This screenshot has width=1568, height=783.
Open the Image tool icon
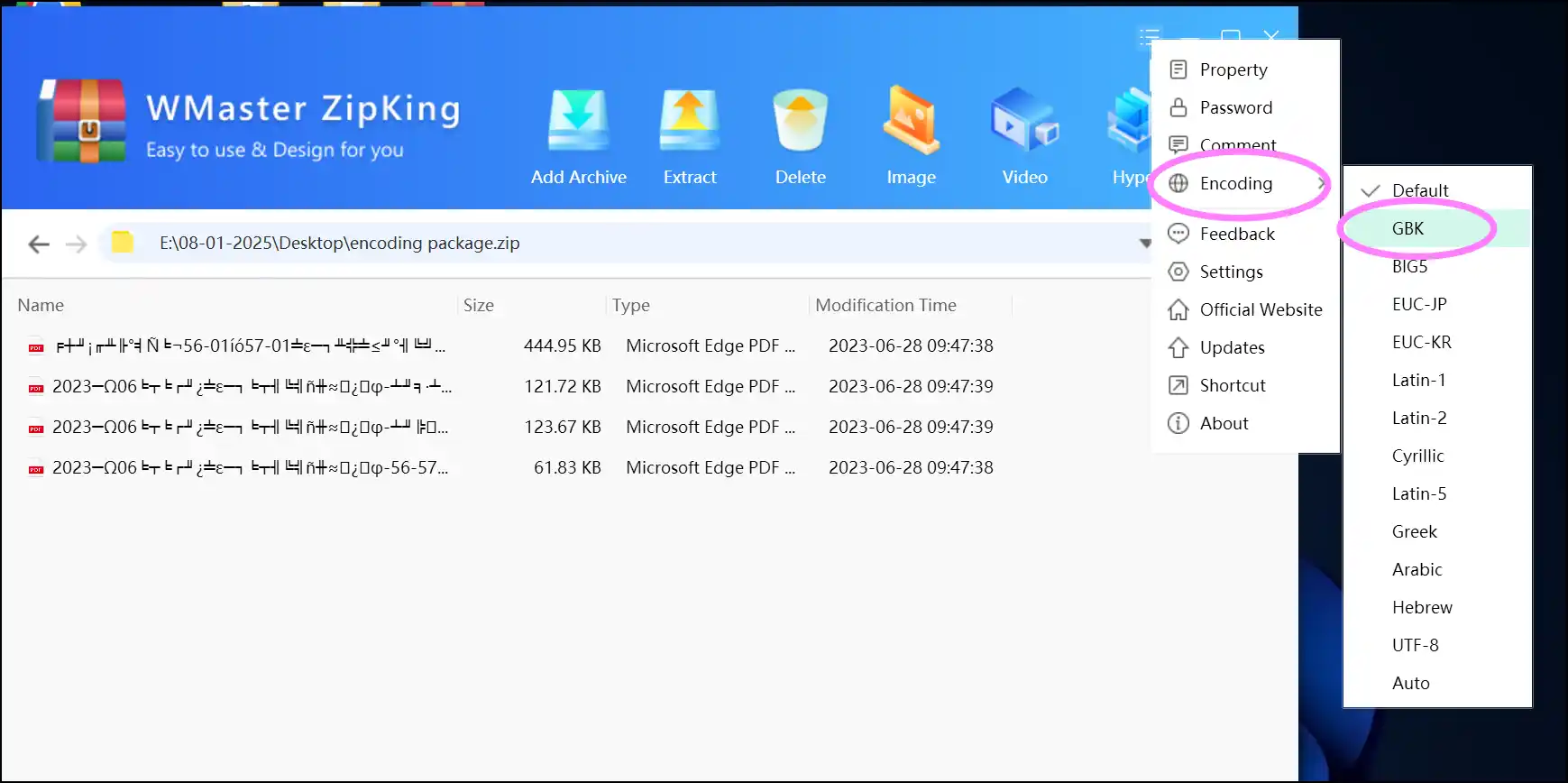click(x=911, y=120)
